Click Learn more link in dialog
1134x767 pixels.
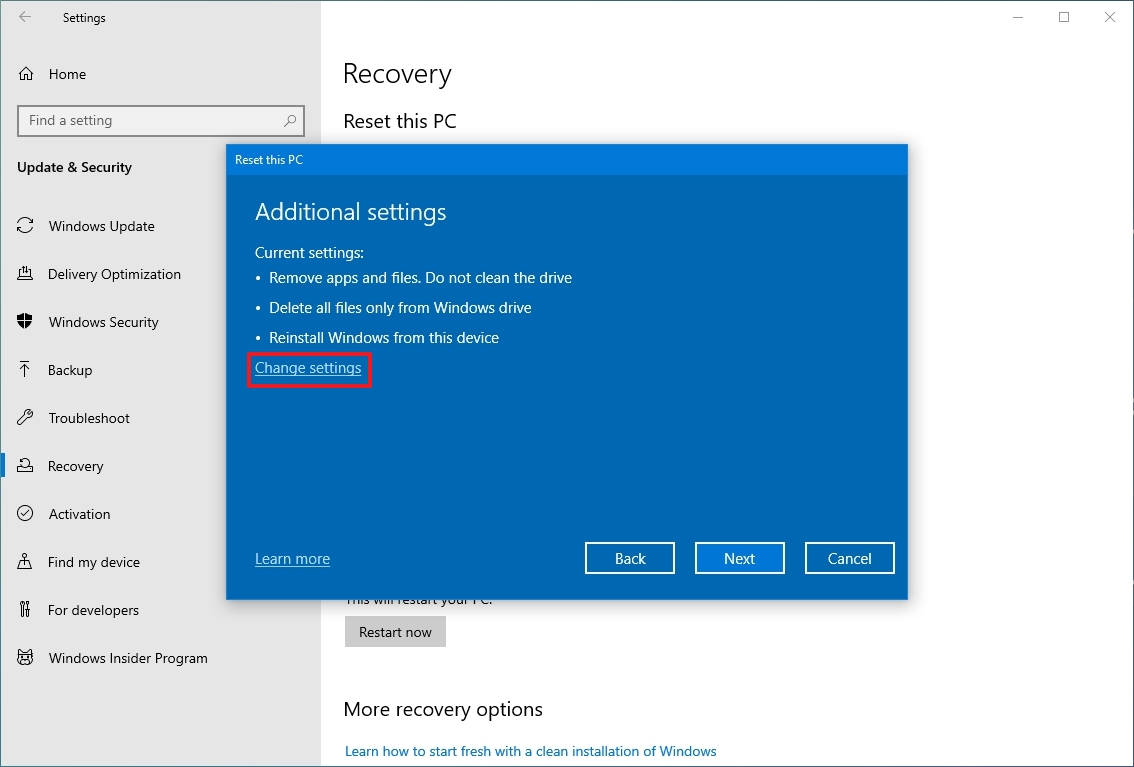(292, 559)
